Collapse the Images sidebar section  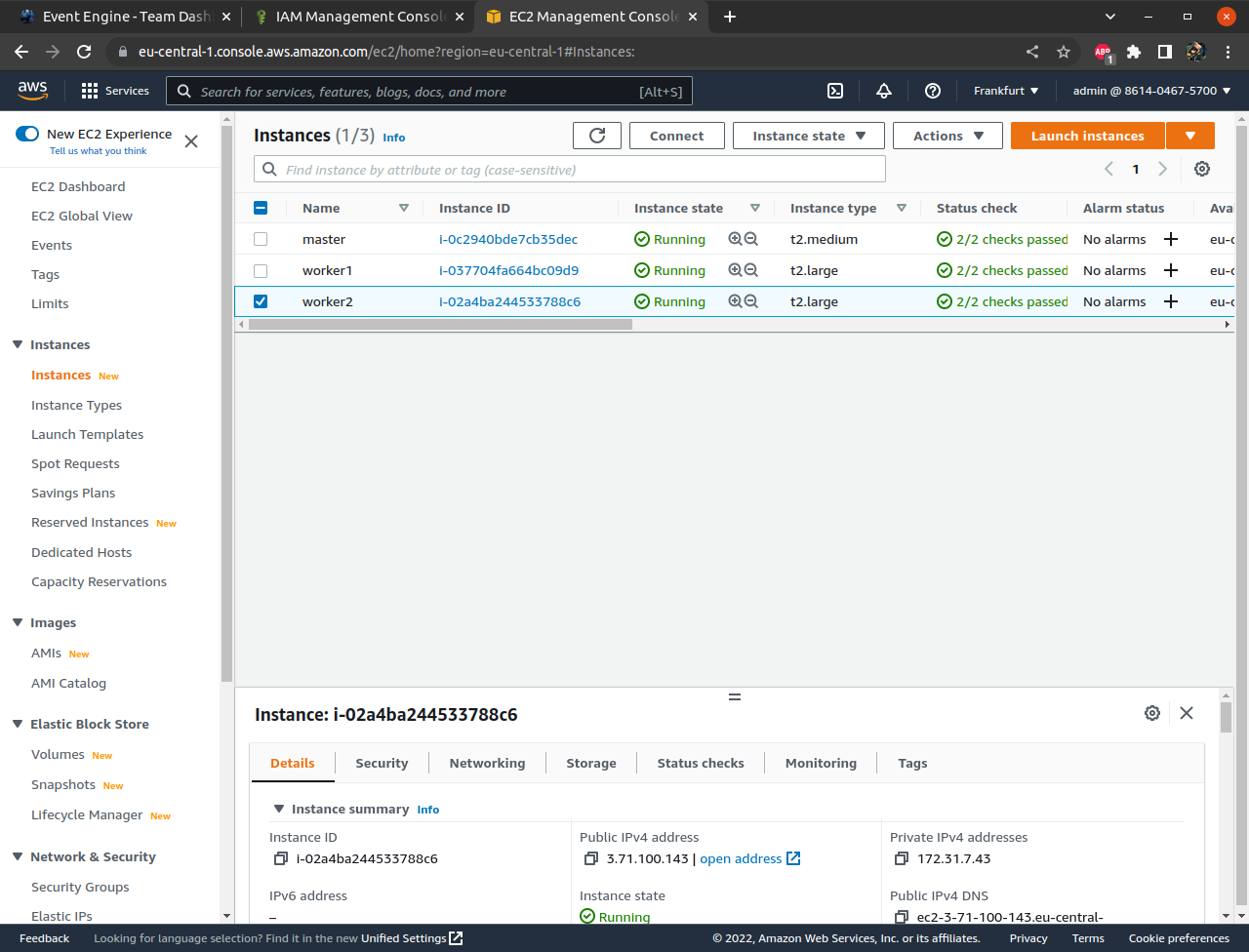[x=18, y=622]
